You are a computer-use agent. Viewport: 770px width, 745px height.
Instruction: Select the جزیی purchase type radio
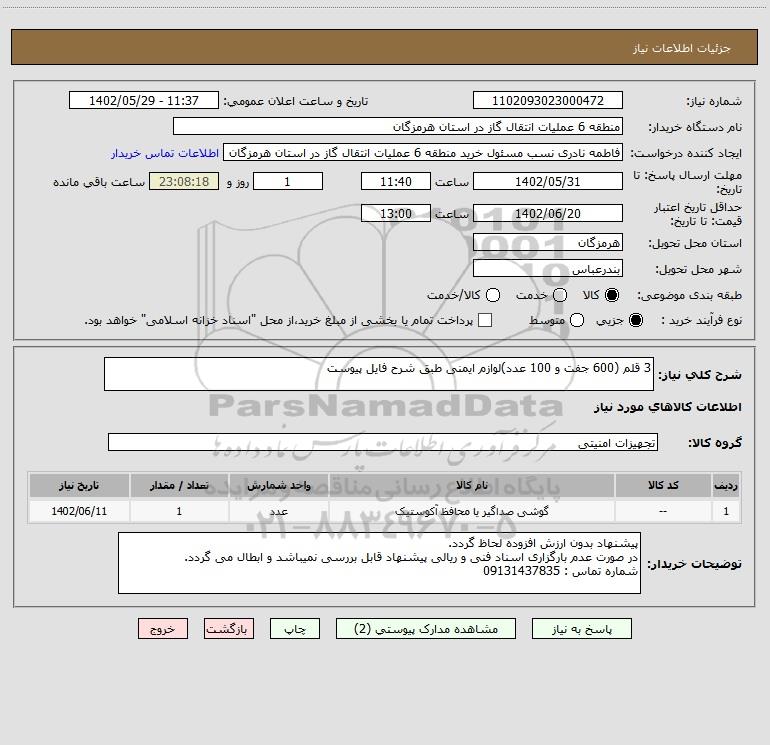coord(635,320)
